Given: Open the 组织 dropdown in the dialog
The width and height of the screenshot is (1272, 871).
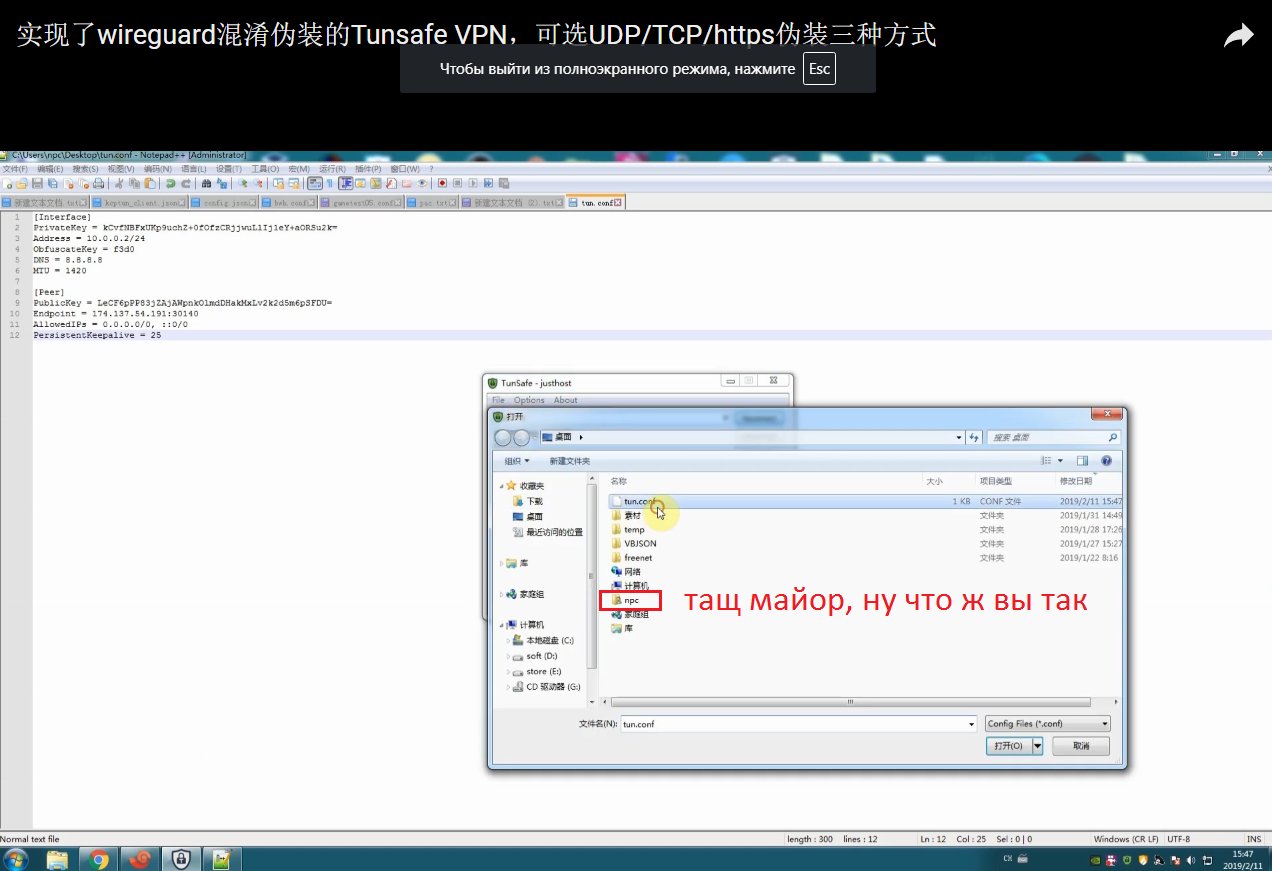Looking at the screenshot, I should tap(516, 461).
